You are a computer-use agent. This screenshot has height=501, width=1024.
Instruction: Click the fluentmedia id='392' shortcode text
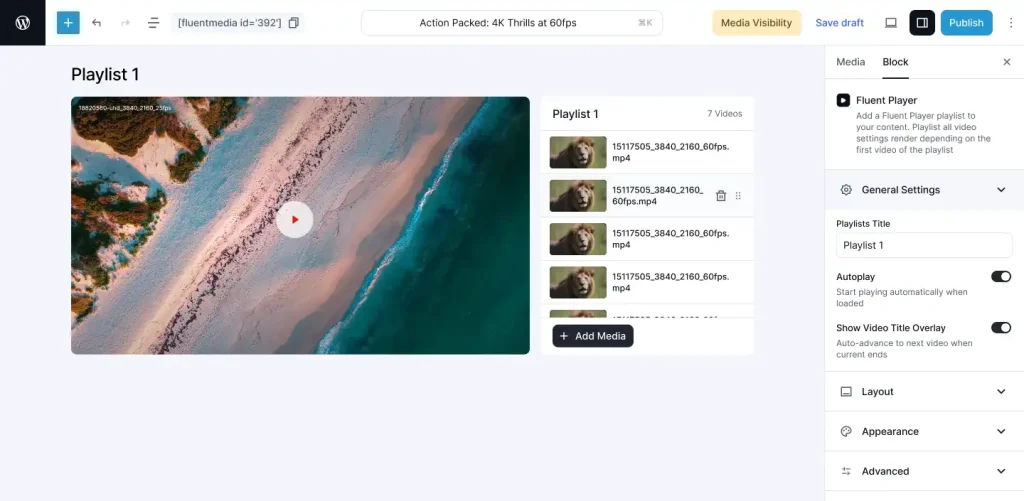coord(229,23)
